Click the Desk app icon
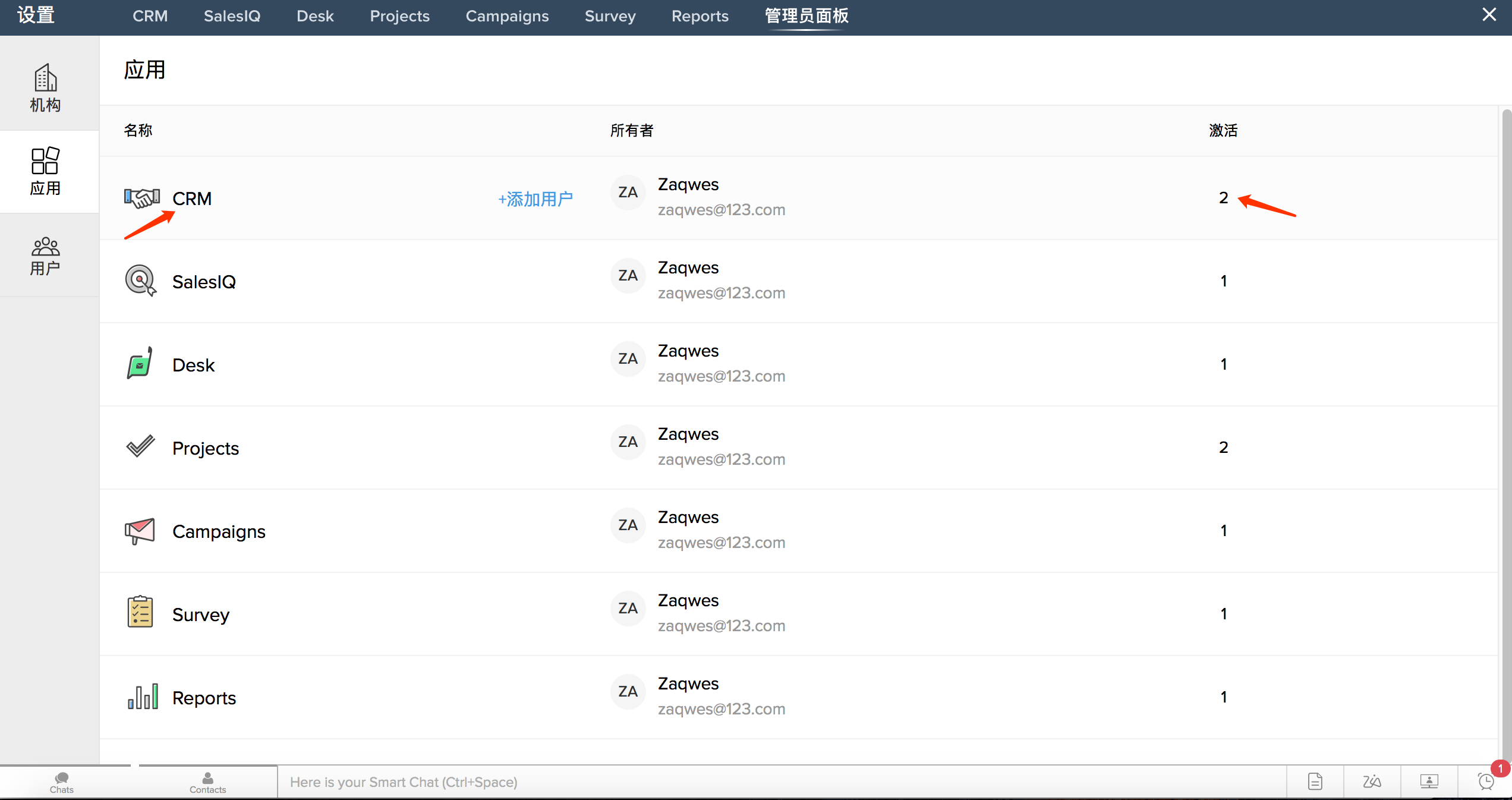The image size is (1512, 800). [x=140, y=364]
